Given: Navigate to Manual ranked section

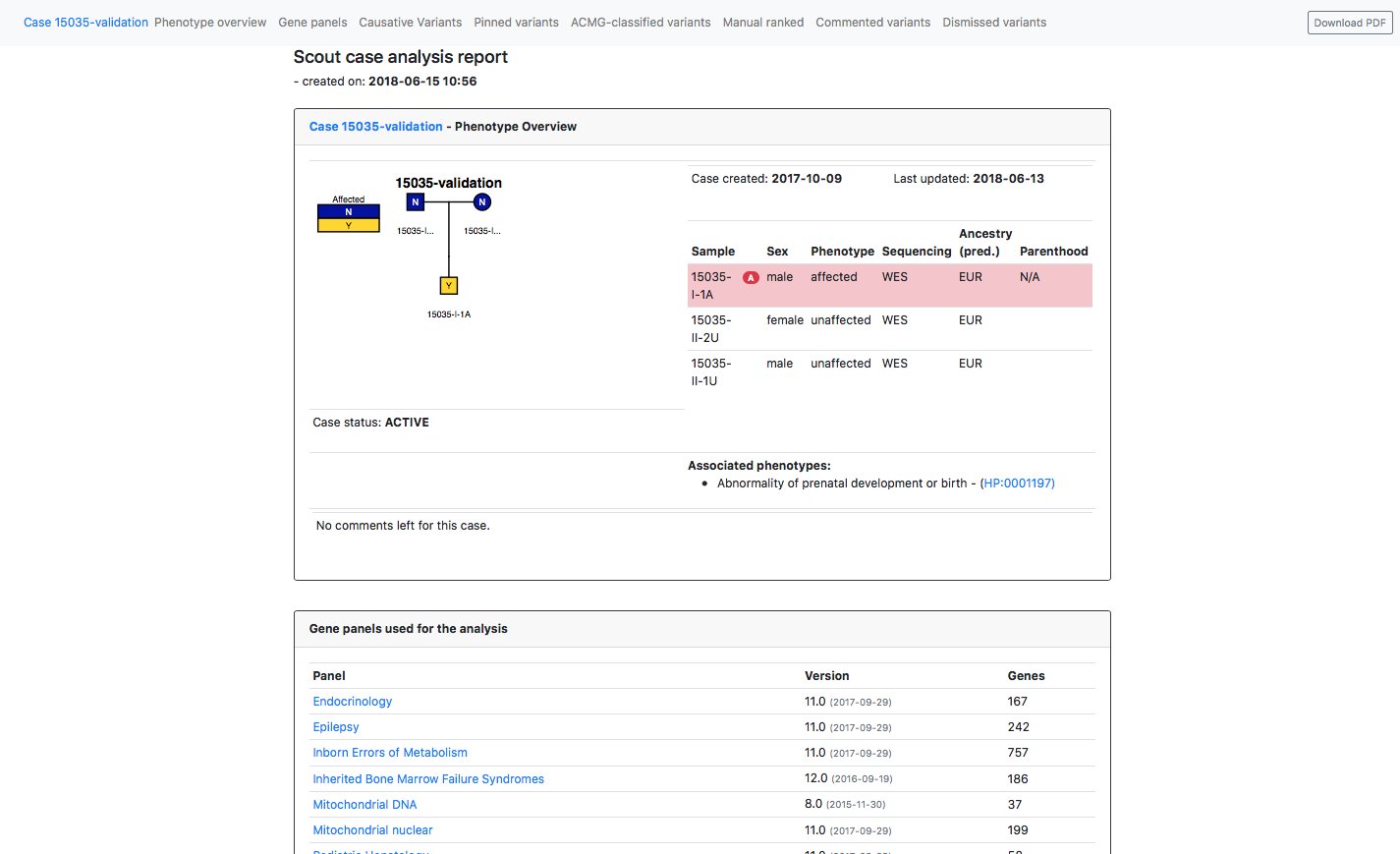Looking at the screenshot, I should pyautogui.click(x=763, y=23).
